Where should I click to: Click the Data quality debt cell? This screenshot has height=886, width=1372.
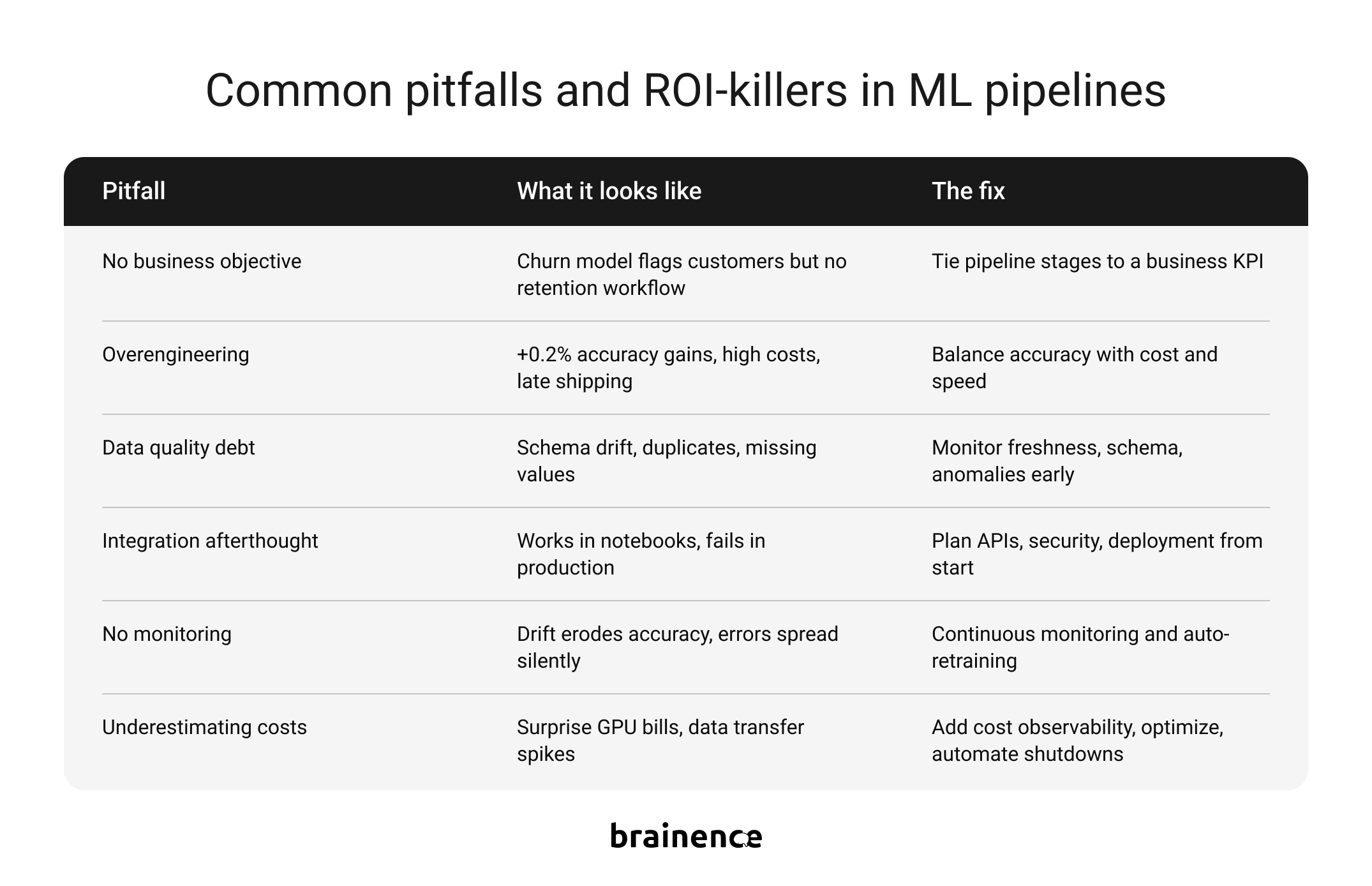click(x=178, y=447)
